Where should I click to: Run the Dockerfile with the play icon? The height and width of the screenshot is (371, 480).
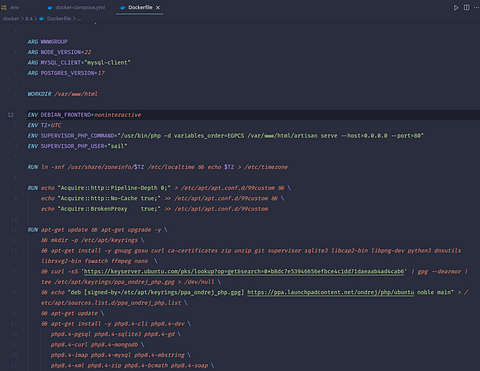pyautogui.click(x=456, y=7)
